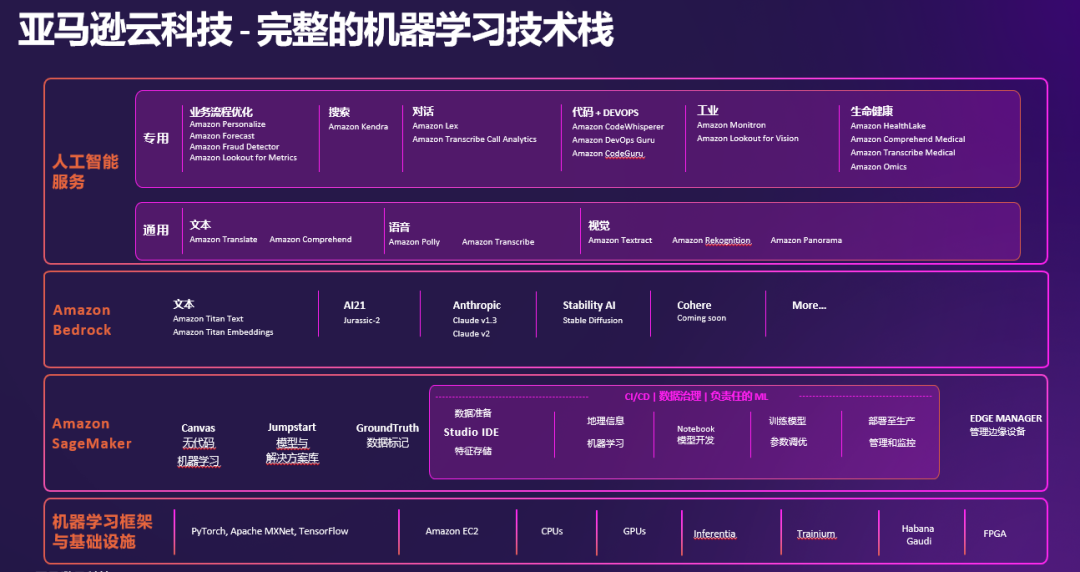This screenshot has width=1080, height=572.
Task: Select the FPGA label
Action: 995,533
